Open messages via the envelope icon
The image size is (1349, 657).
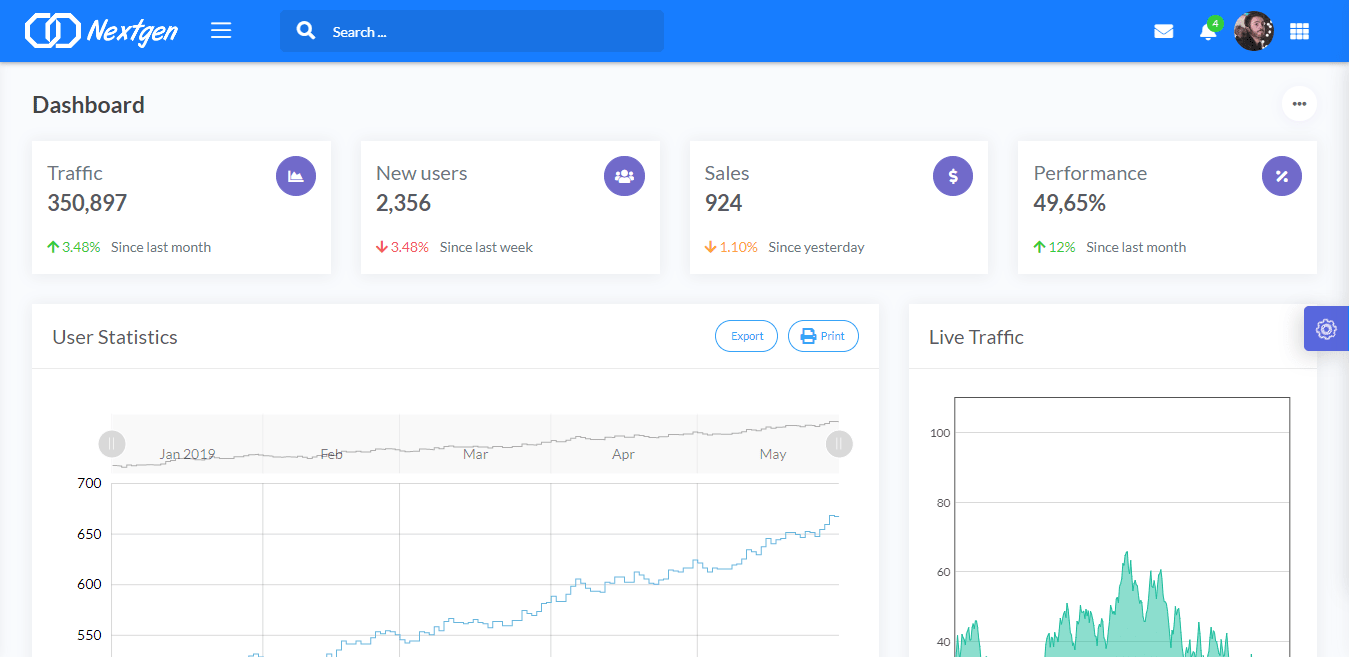[1163, 31]
